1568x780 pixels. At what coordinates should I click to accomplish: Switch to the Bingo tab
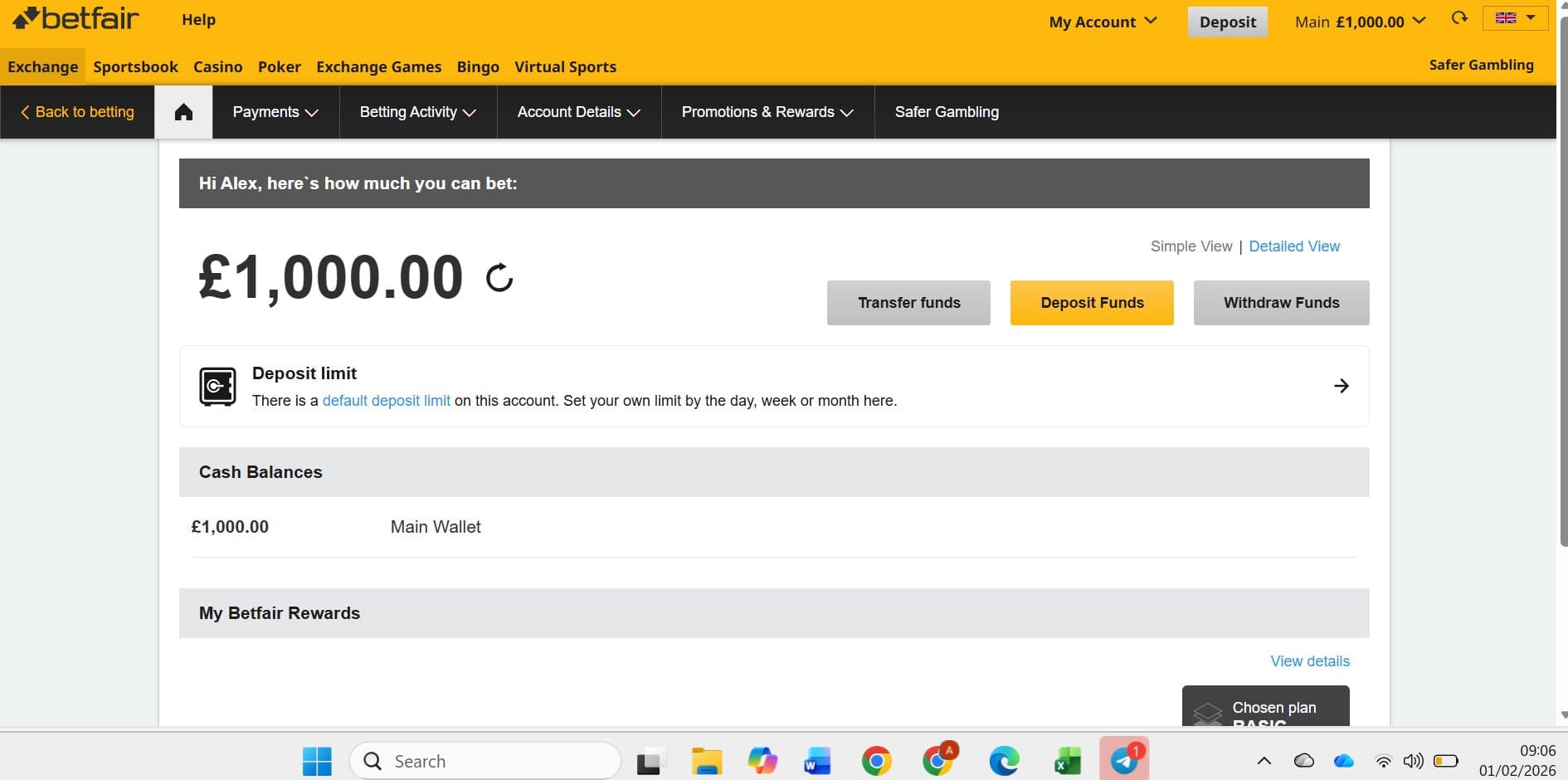(x=478, y=67)
